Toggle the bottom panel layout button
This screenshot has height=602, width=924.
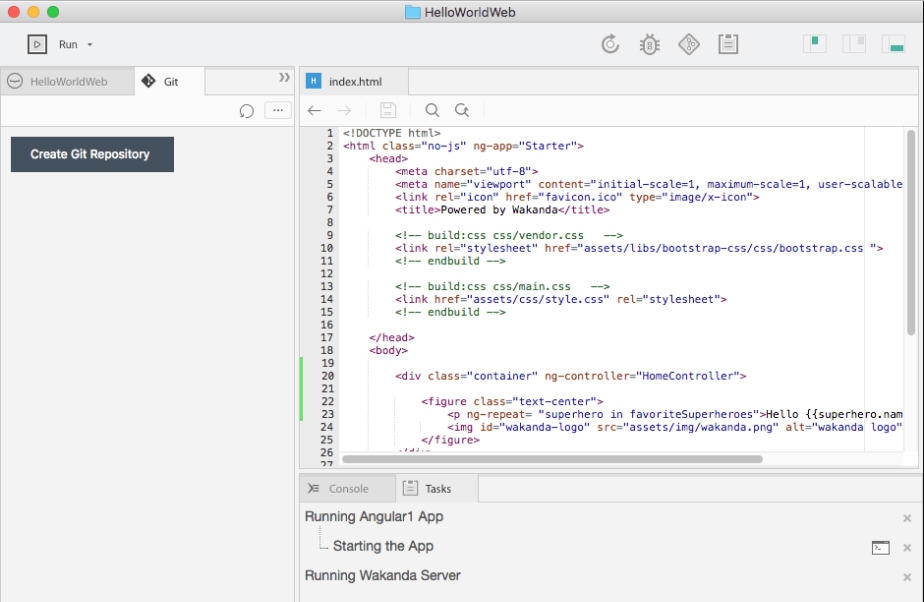click(x=894, y=43)
